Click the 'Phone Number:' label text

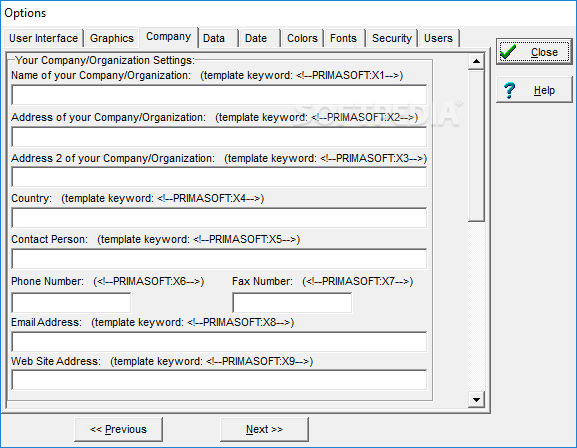coord(47,281)
